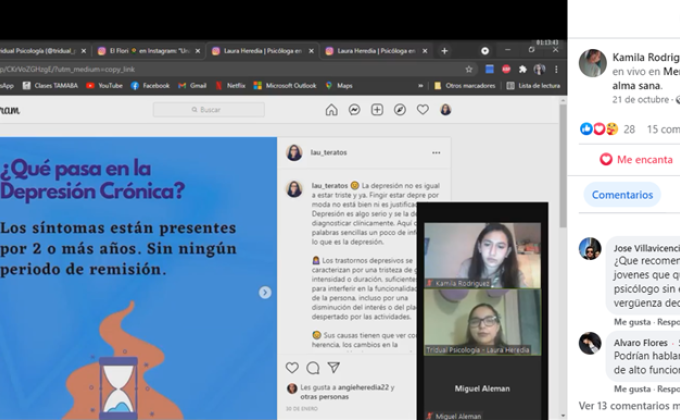Screen dimensions: 680x420
Task: Share post with paper plane icon
Action: (x=333, y=368)
